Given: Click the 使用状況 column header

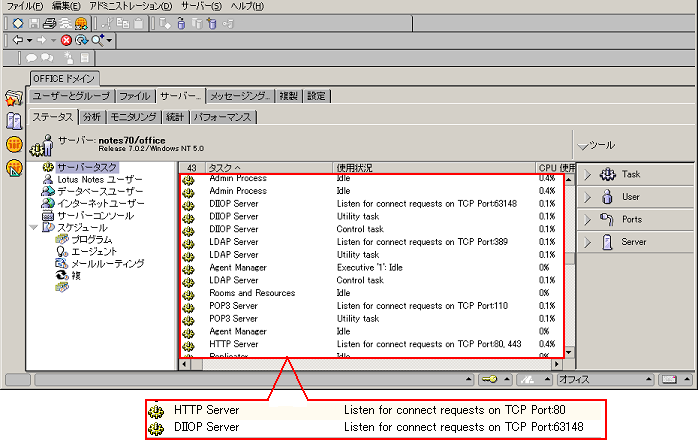Looking at the screenshot, I should pyautogui.click(x=434, y=168).
